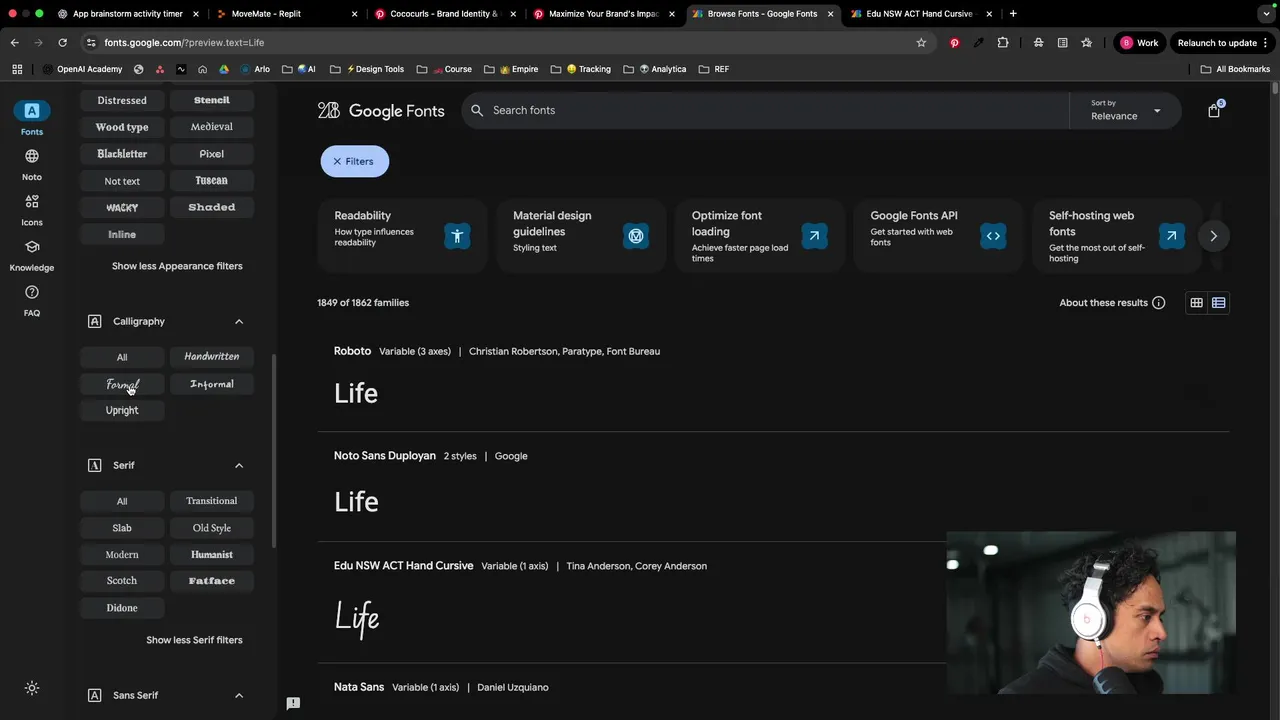1280x720 pixels.
Task: Close the Filters panel button
Action: 354,161
